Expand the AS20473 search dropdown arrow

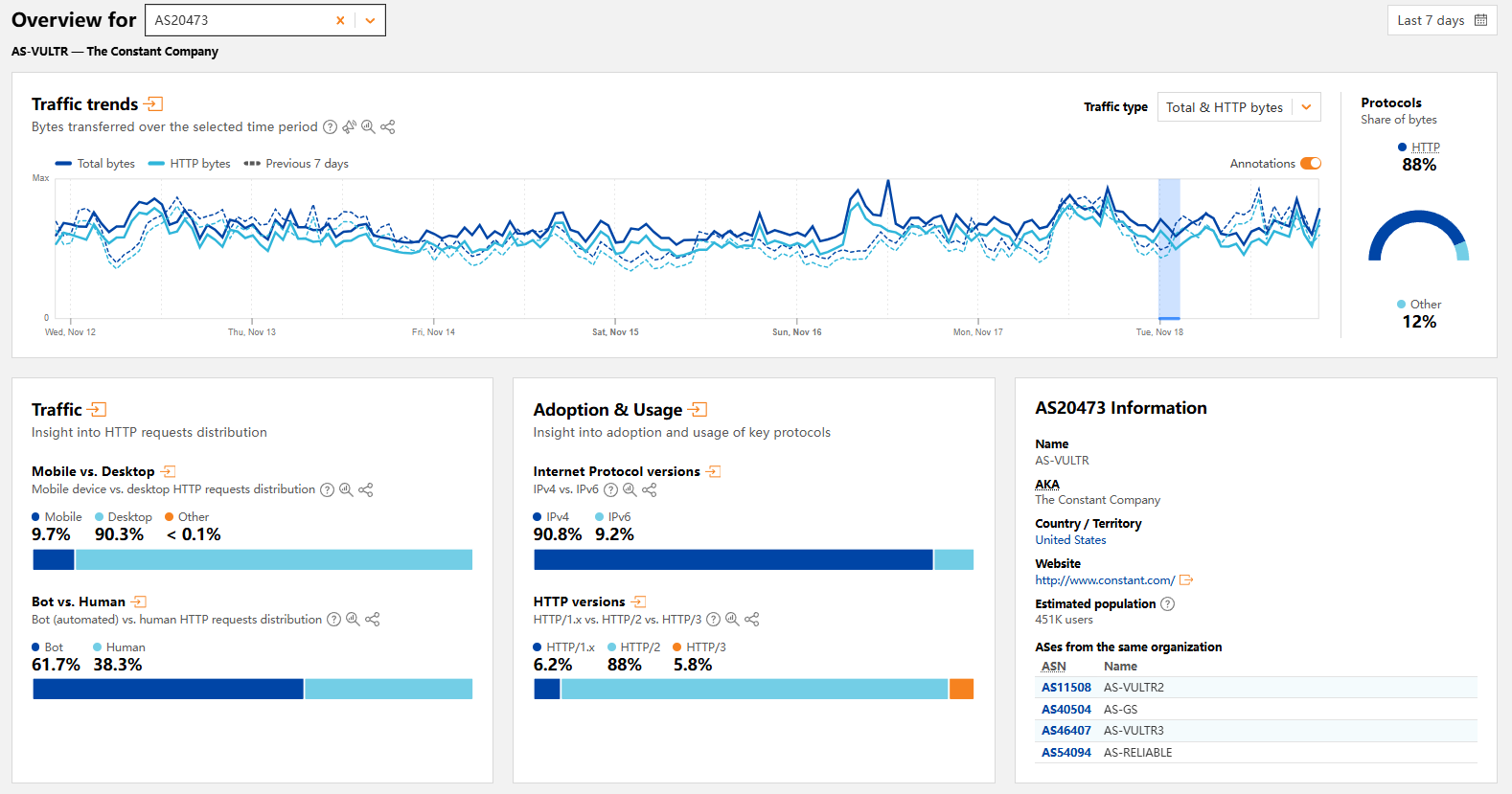coord(370,20)
